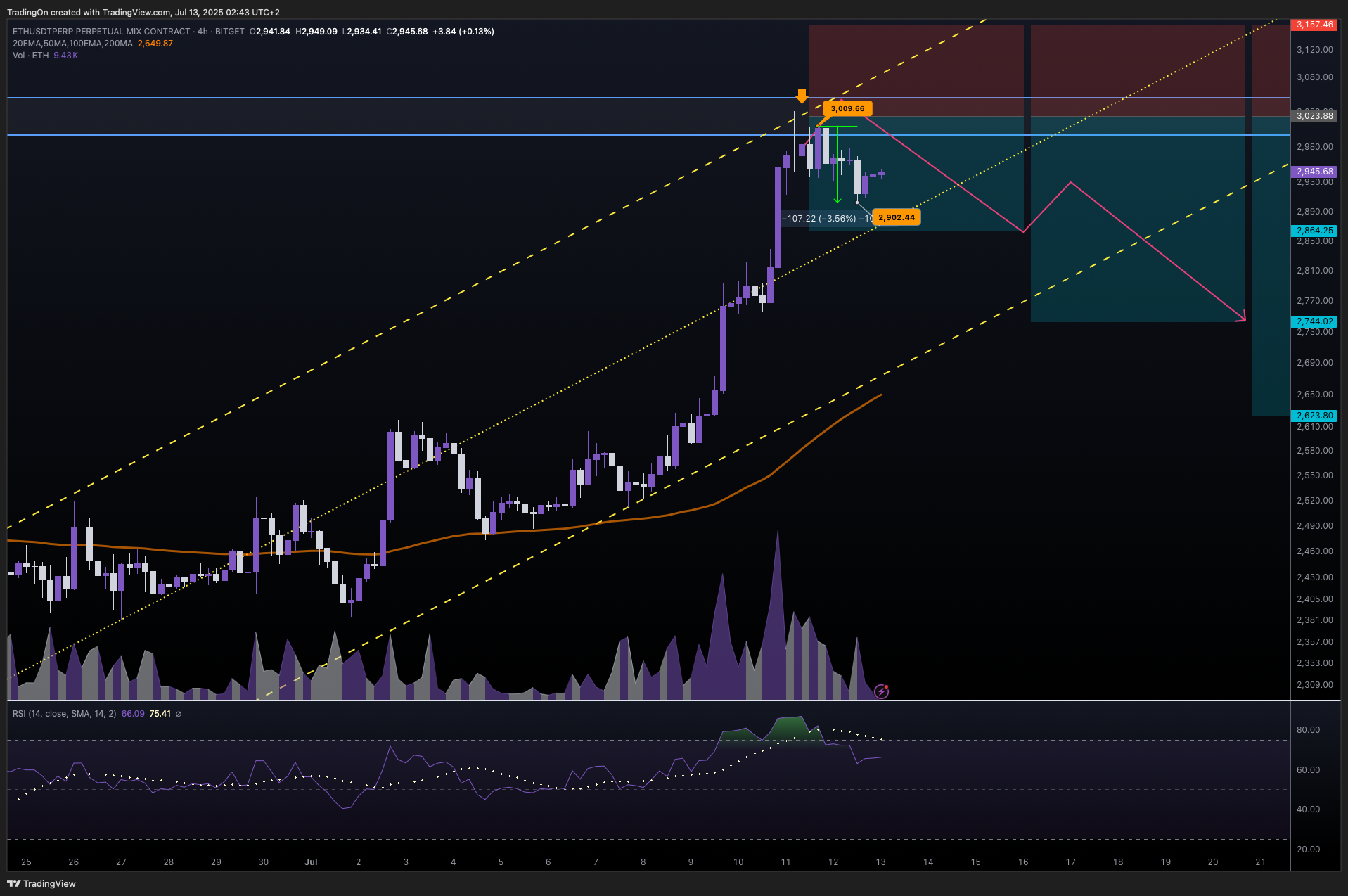Screen dimensions: 1348x896
Task: Click date 13 on the time axis
Action: (880, 862)
